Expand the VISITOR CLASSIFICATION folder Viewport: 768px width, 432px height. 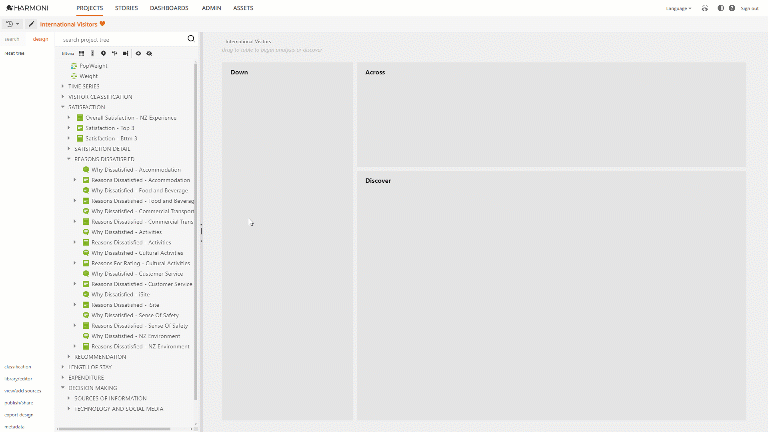point(63,97)
